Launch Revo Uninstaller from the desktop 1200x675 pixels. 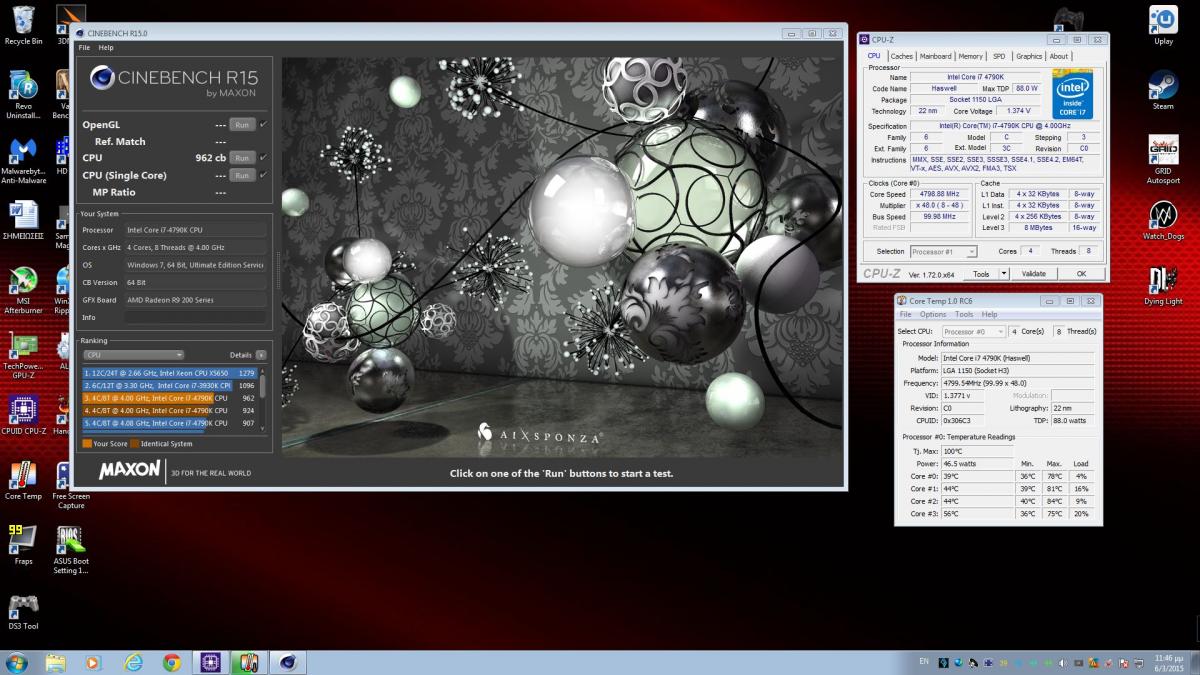click(23, 95)
